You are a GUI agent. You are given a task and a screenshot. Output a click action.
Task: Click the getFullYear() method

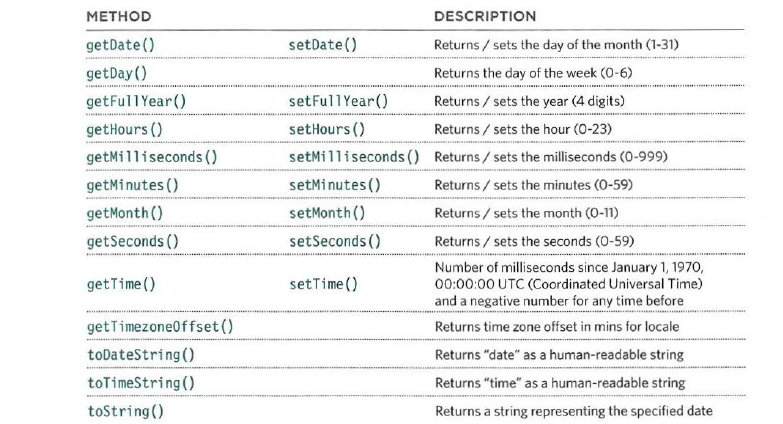[x=136, y=101]
